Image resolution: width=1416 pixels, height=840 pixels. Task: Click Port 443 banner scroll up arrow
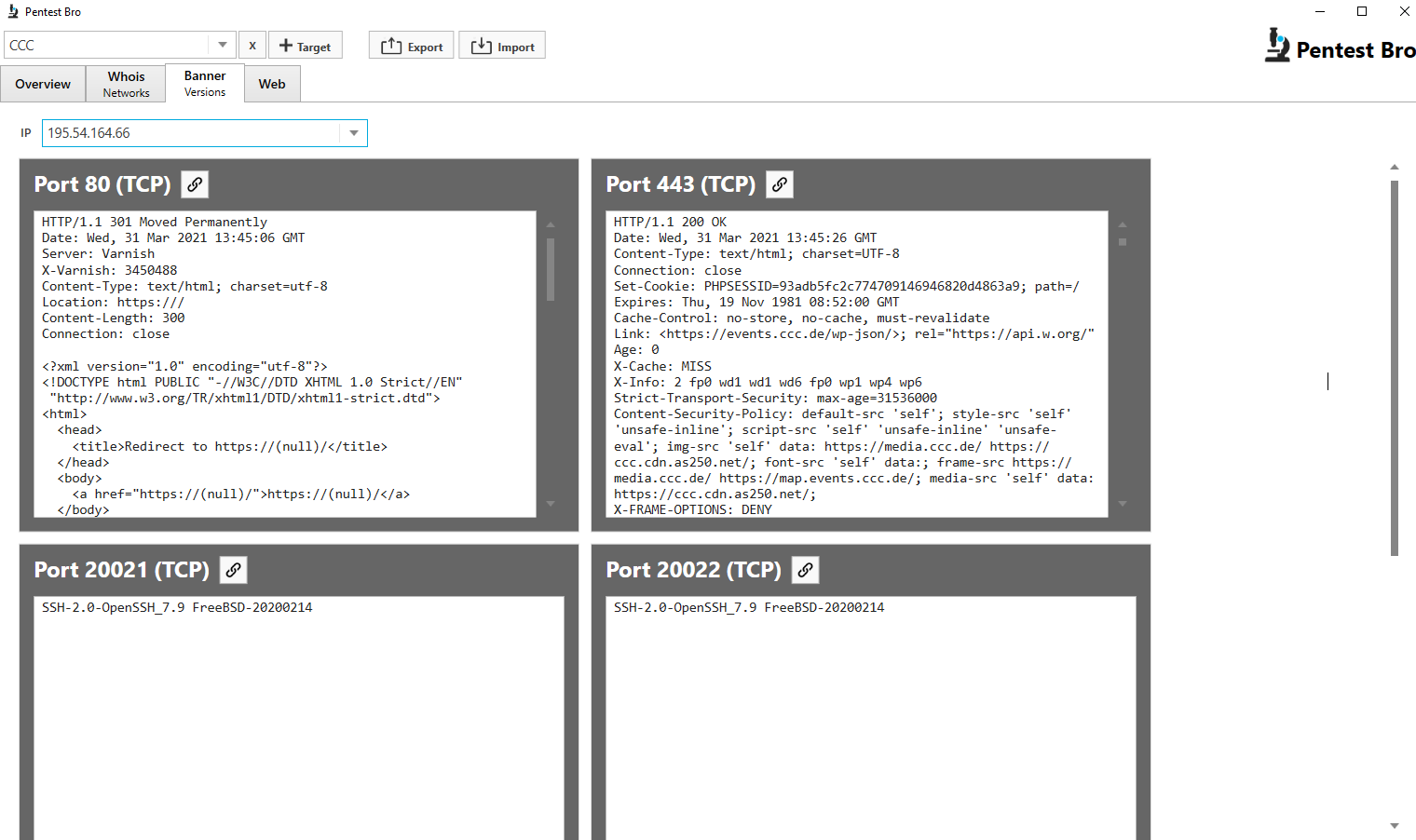pos(1123,224)
